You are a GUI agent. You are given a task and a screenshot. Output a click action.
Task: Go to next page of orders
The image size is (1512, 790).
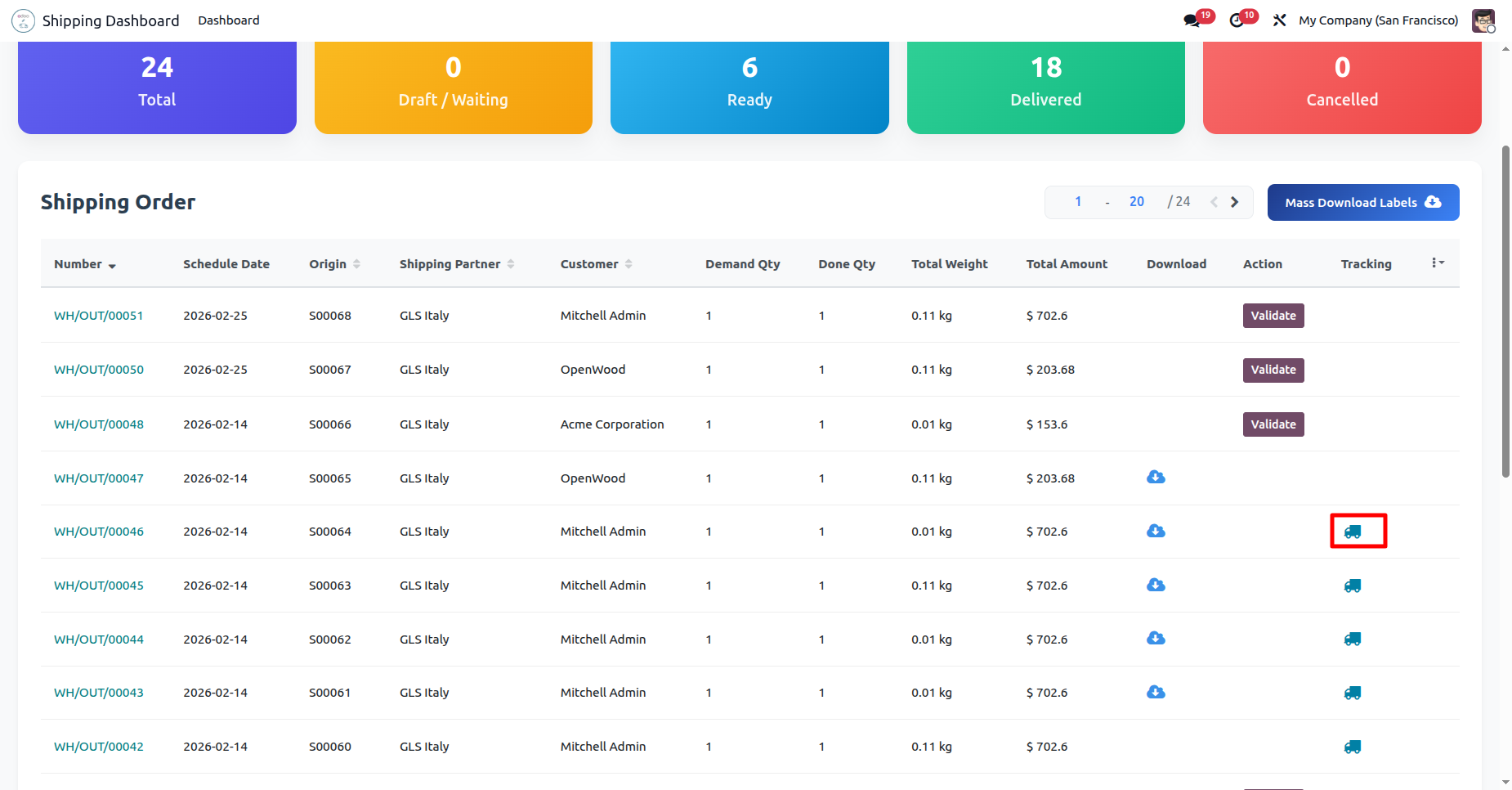pyautogui.click(x=1235, y=202)
